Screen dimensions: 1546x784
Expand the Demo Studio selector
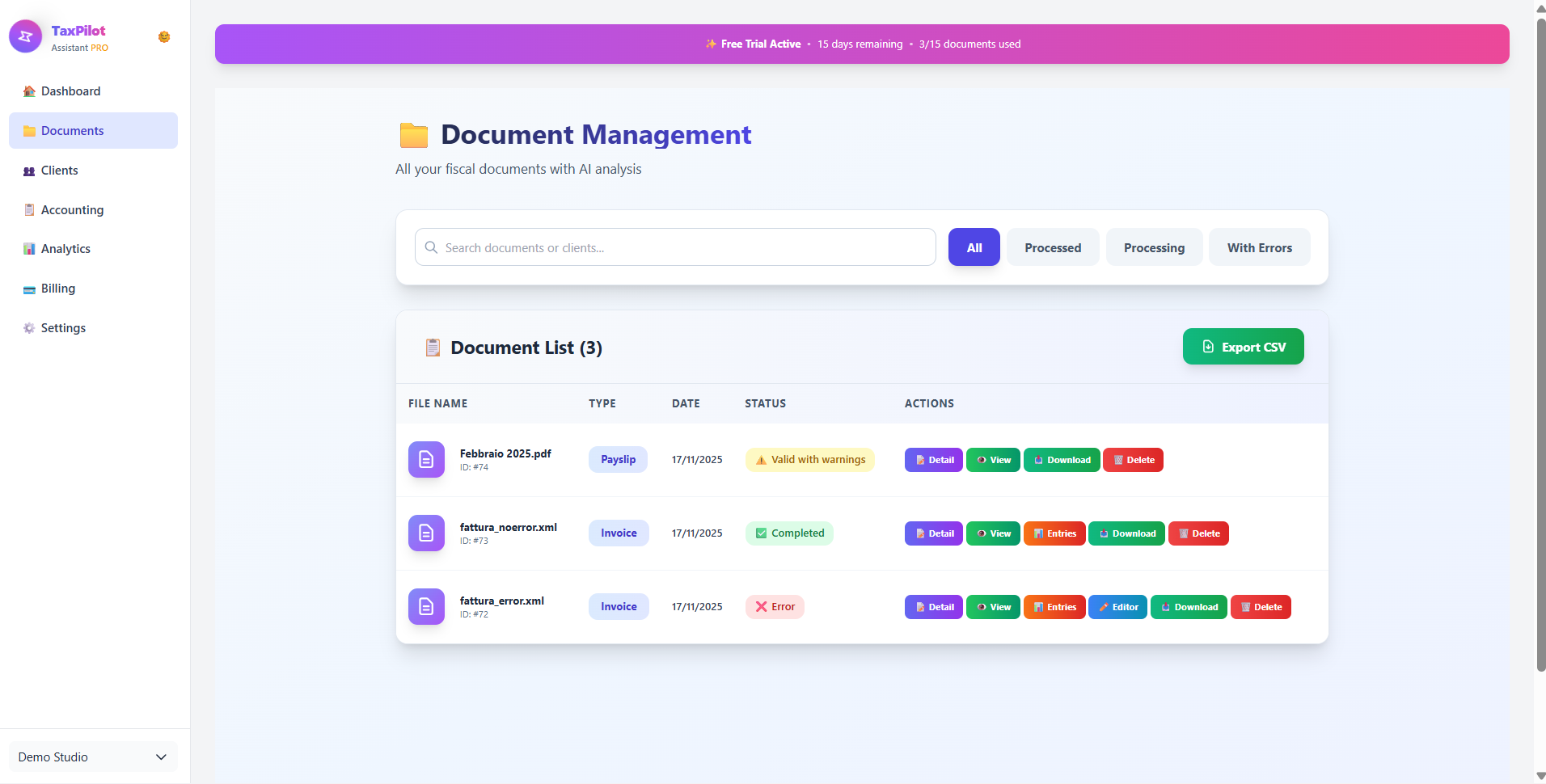(x=92, y=757)
